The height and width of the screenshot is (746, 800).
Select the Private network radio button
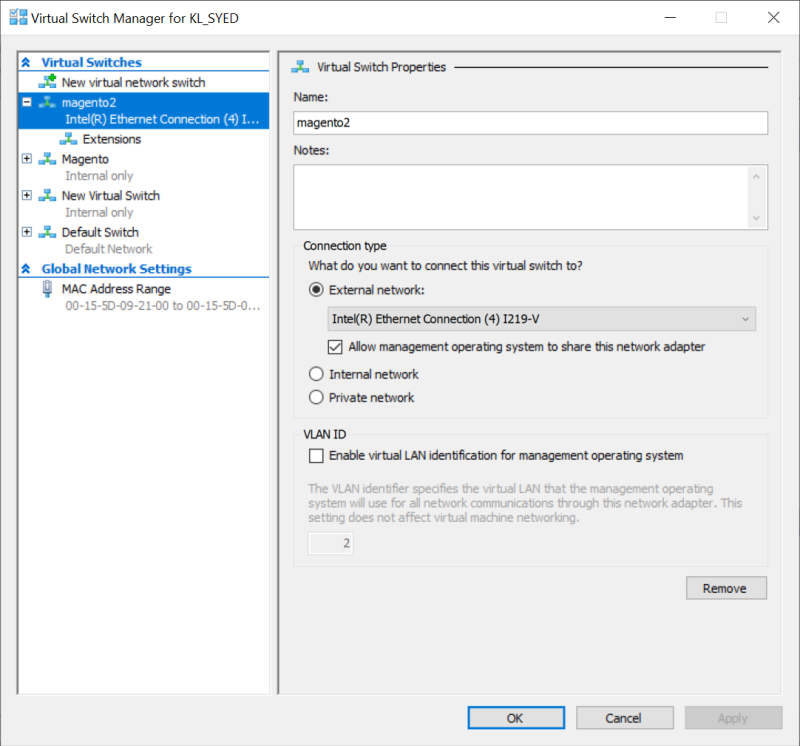[x=316, y=397]
